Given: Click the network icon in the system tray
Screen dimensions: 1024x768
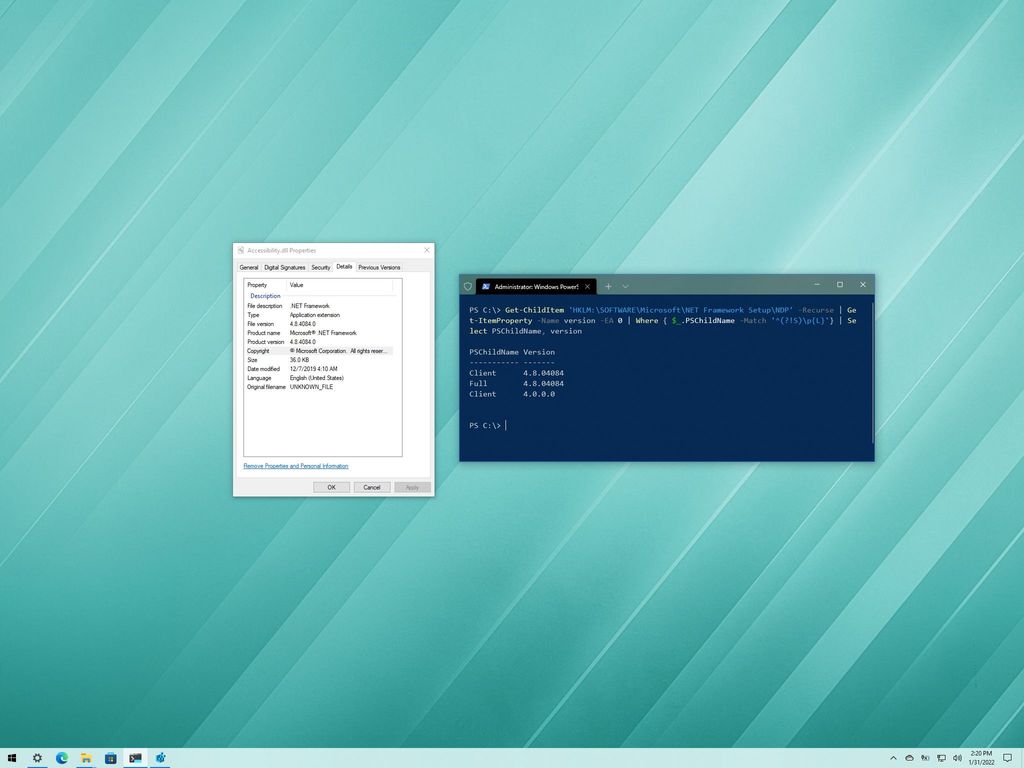Looking at the screenshot, I should [942, 758].
